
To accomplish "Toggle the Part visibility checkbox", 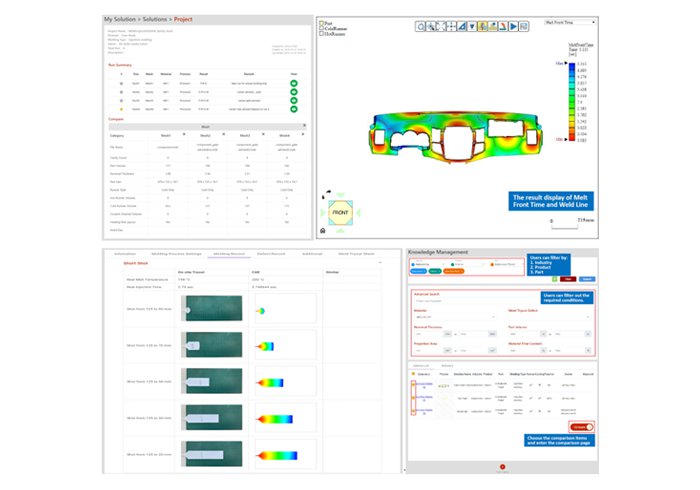I will tap(321, 23).
